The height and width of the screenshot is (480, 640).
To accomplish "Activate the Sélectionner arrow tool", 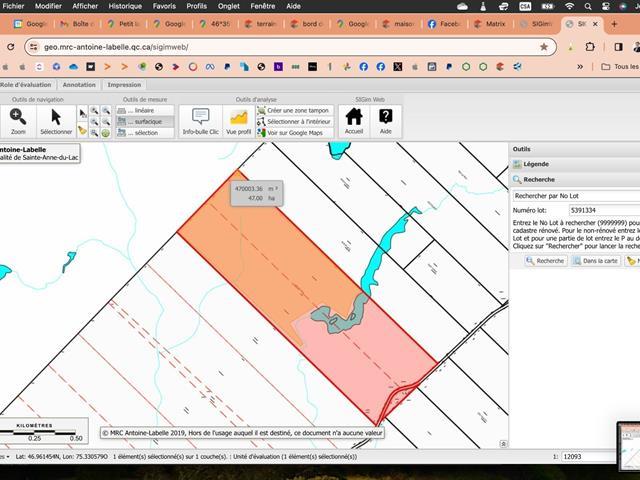I will click(56, 121).
